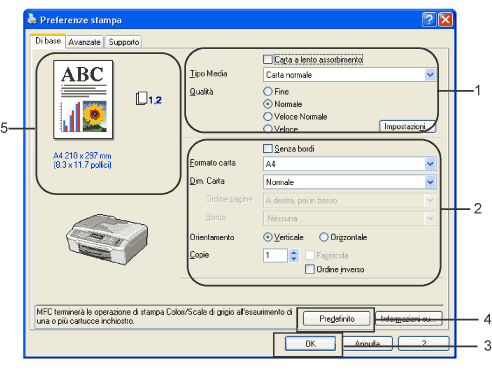Enable Ordine inverso checkbox

click(310, 269)
